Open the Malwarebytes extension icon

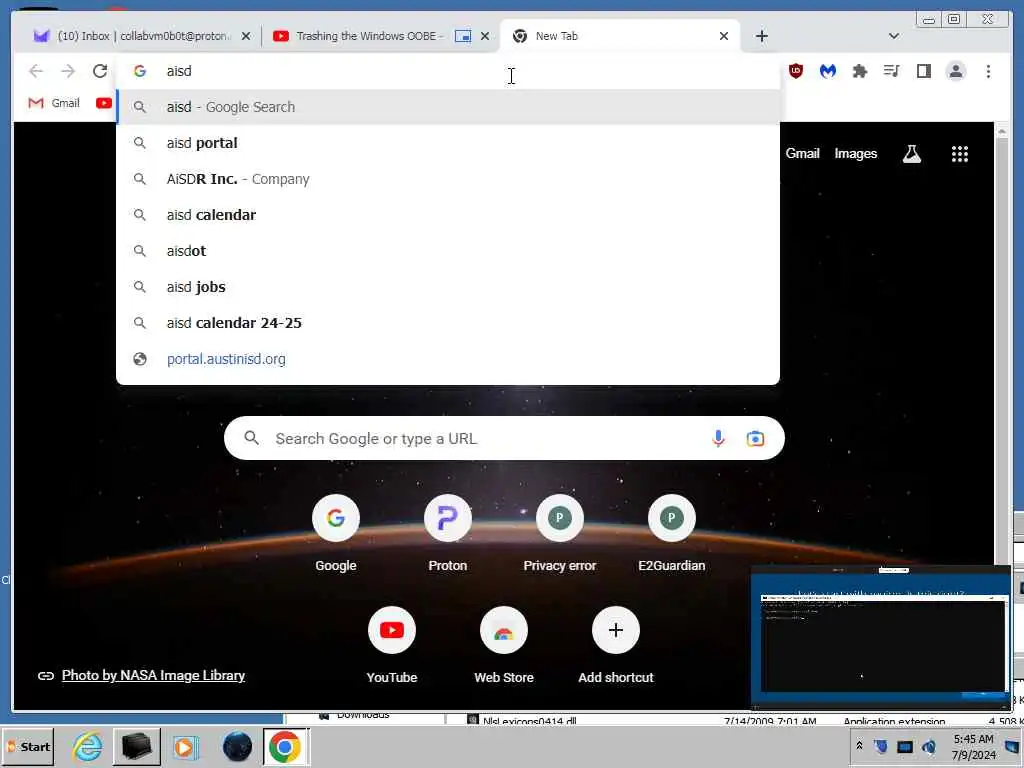coord(827,71)
